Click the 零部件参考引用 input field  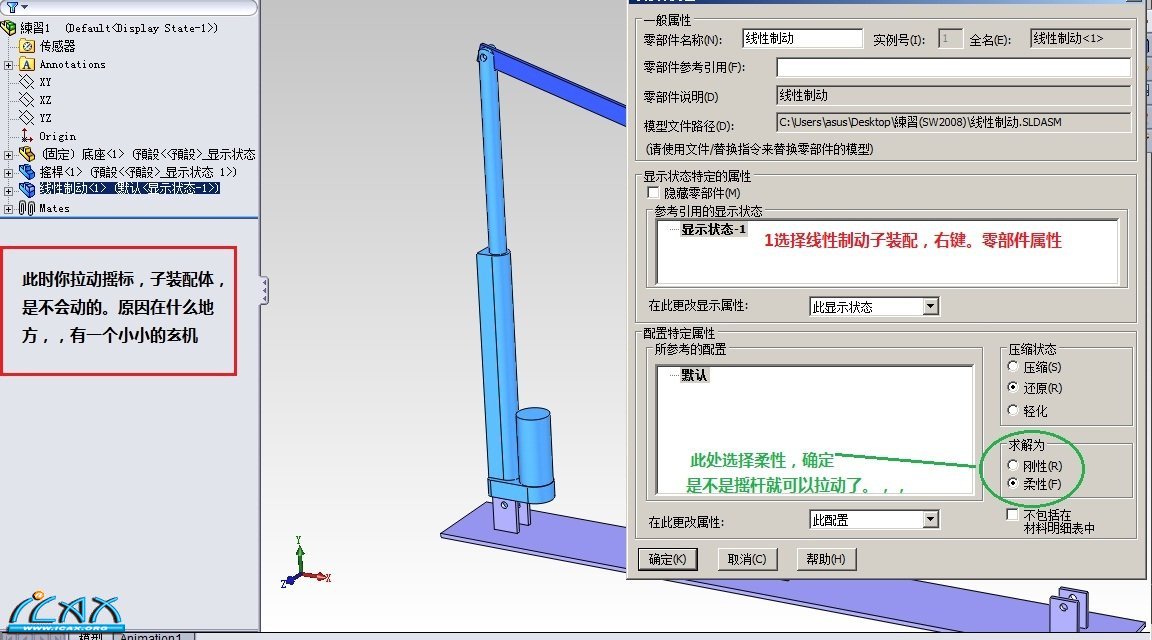coord(954,67)
